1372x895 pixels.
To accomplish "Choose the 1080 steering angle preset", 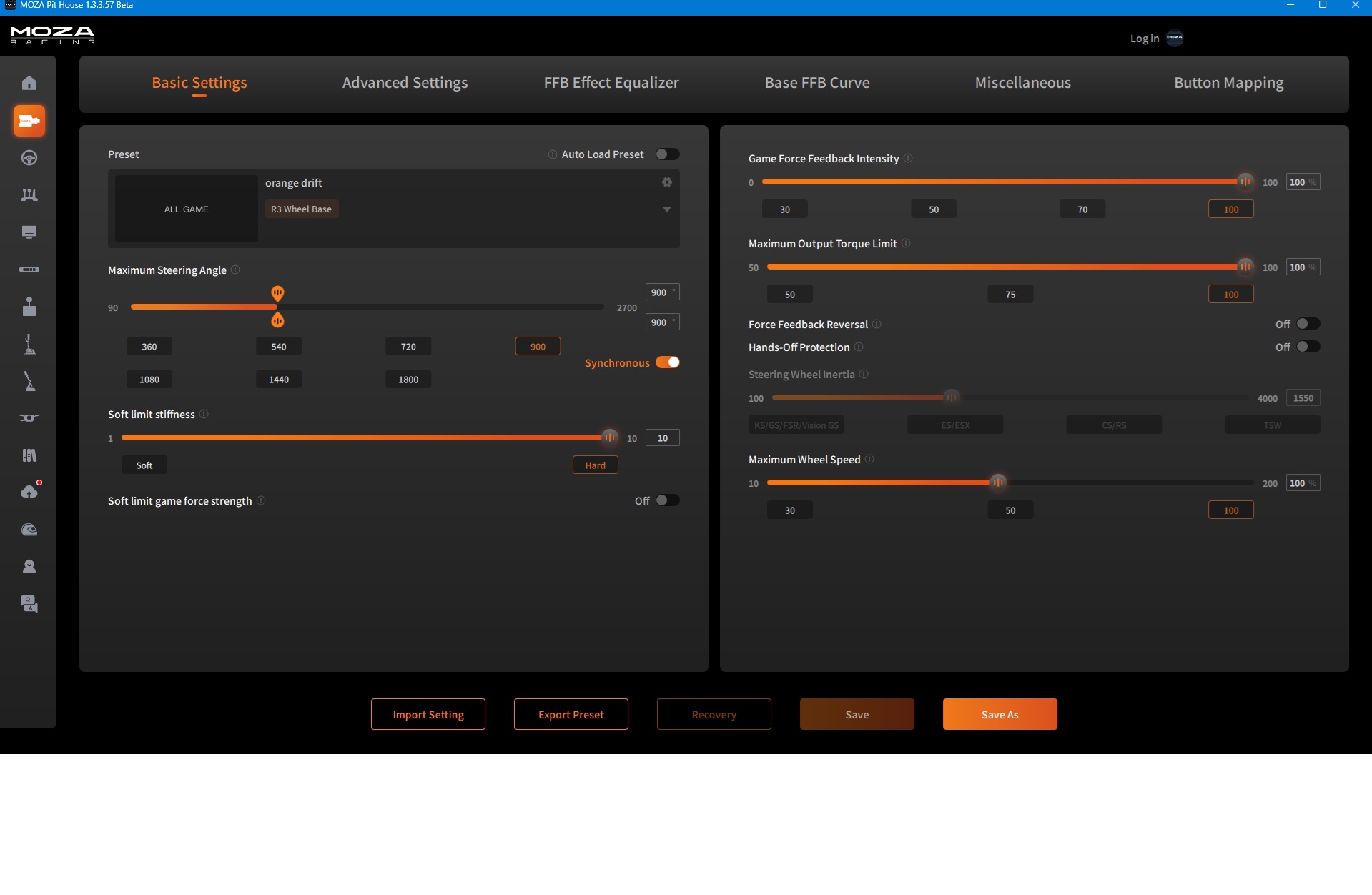I will [x=149, y=380].
